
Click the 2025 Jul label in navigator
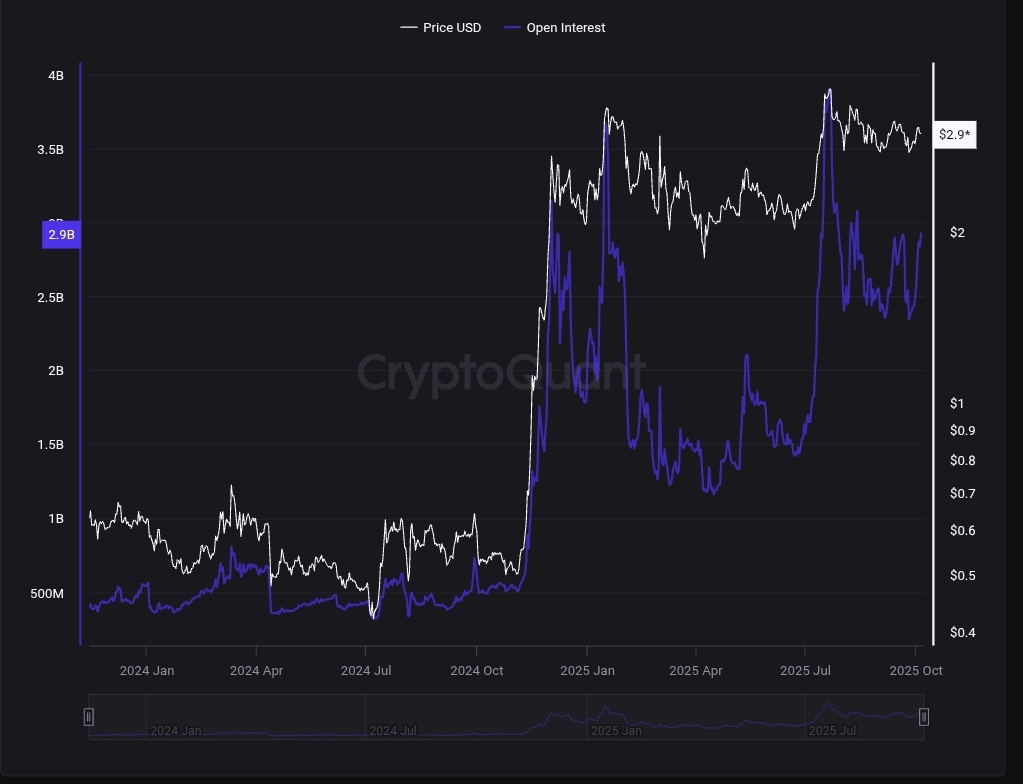pos(833,731)
